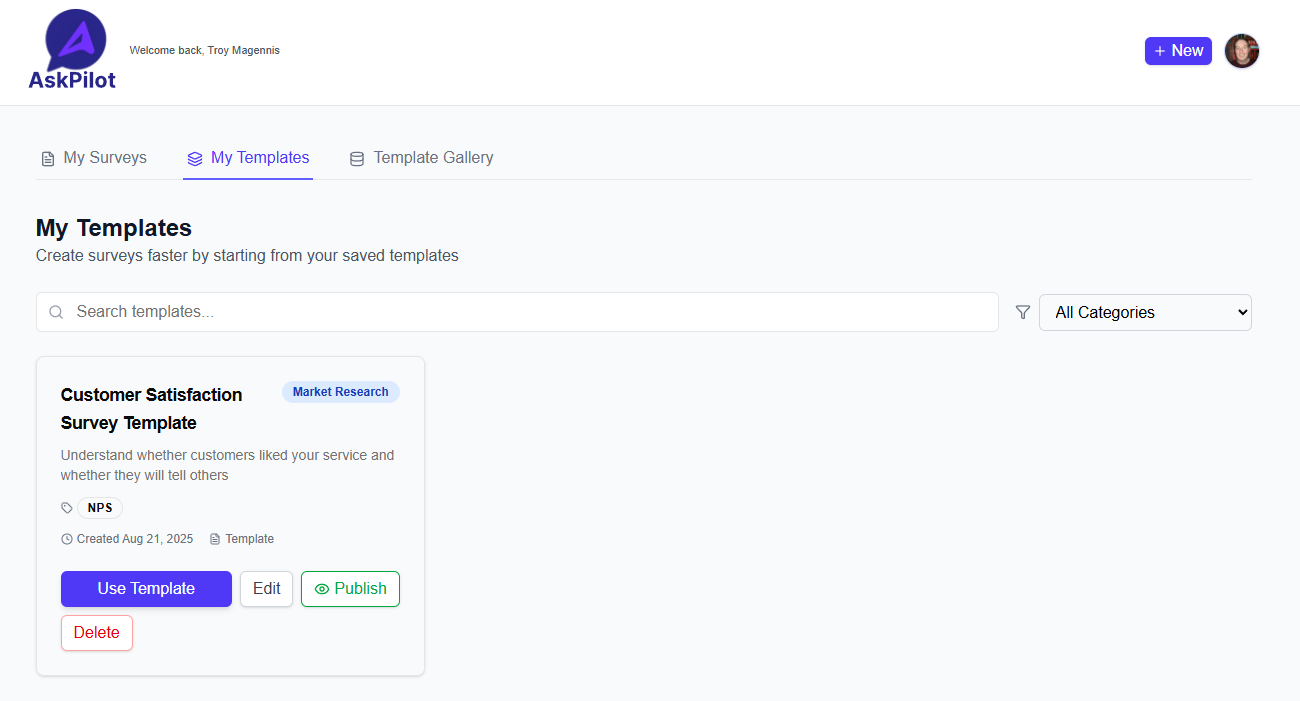1300x701 pixels.
Task: Edit the Customer Satisfaction Survey Template
Action: [266, 589]
